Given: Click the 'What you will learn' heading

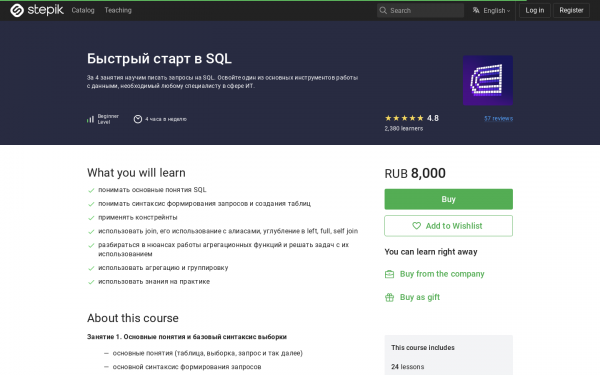Looking at the screenshot, I should click(x=136, y=173).
